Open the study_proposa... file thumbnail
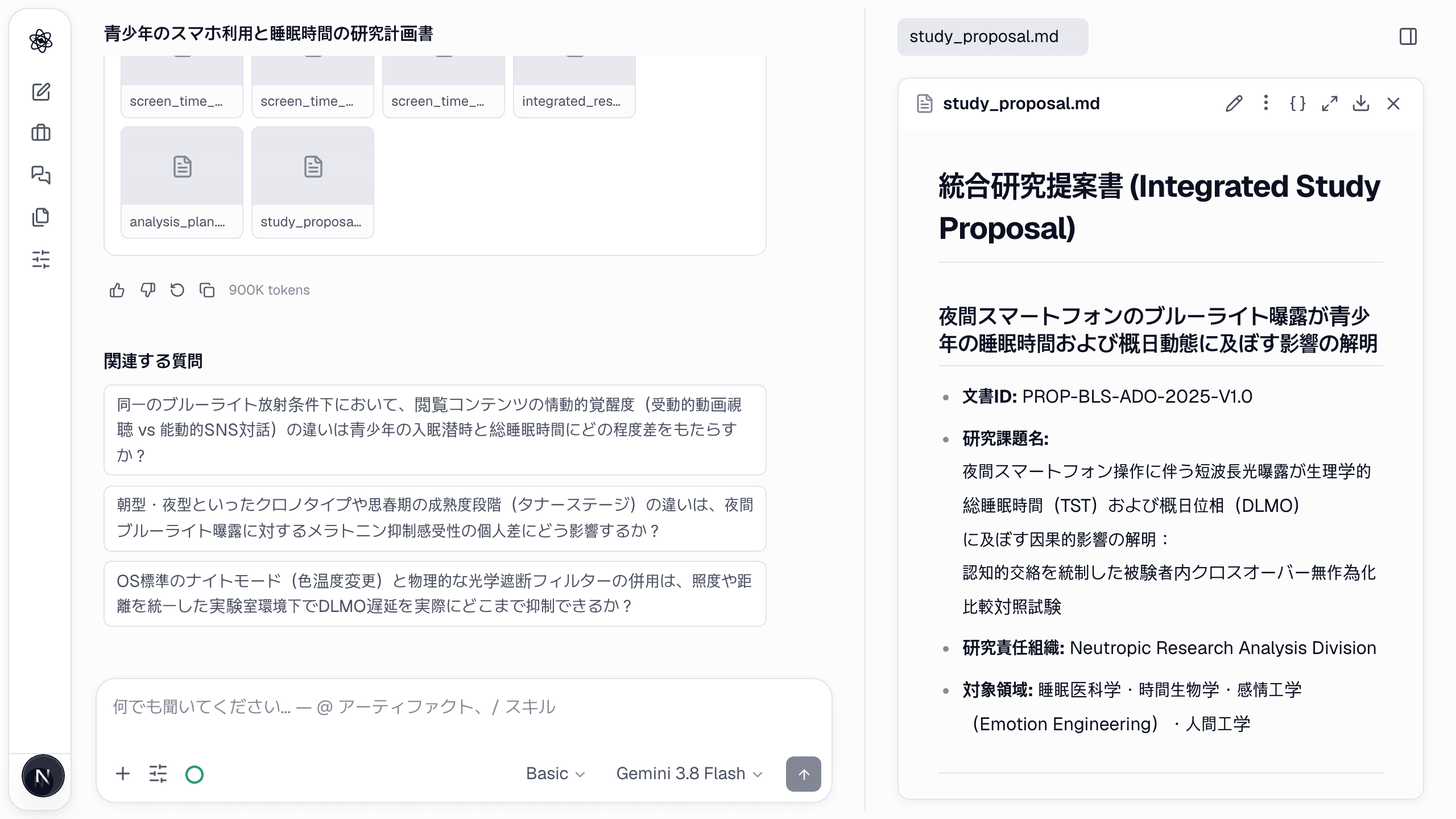This screenshot has height=819, width=1456. pos(313,182)
